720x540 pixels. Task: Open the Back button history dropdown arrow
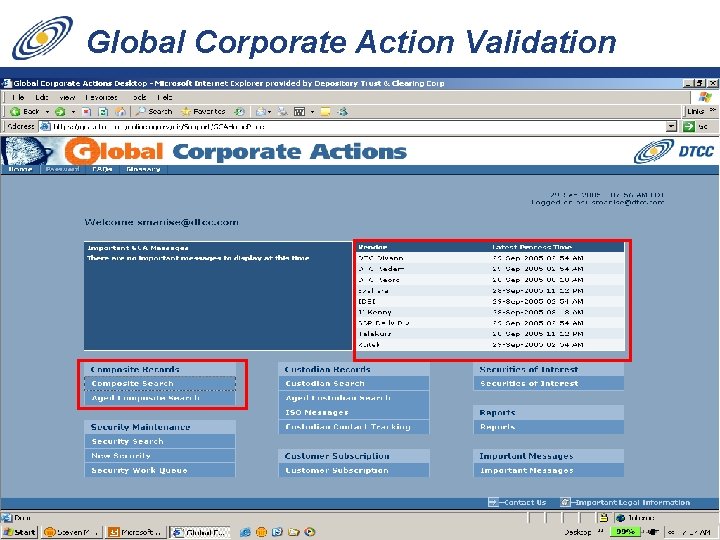coord(47,112)
